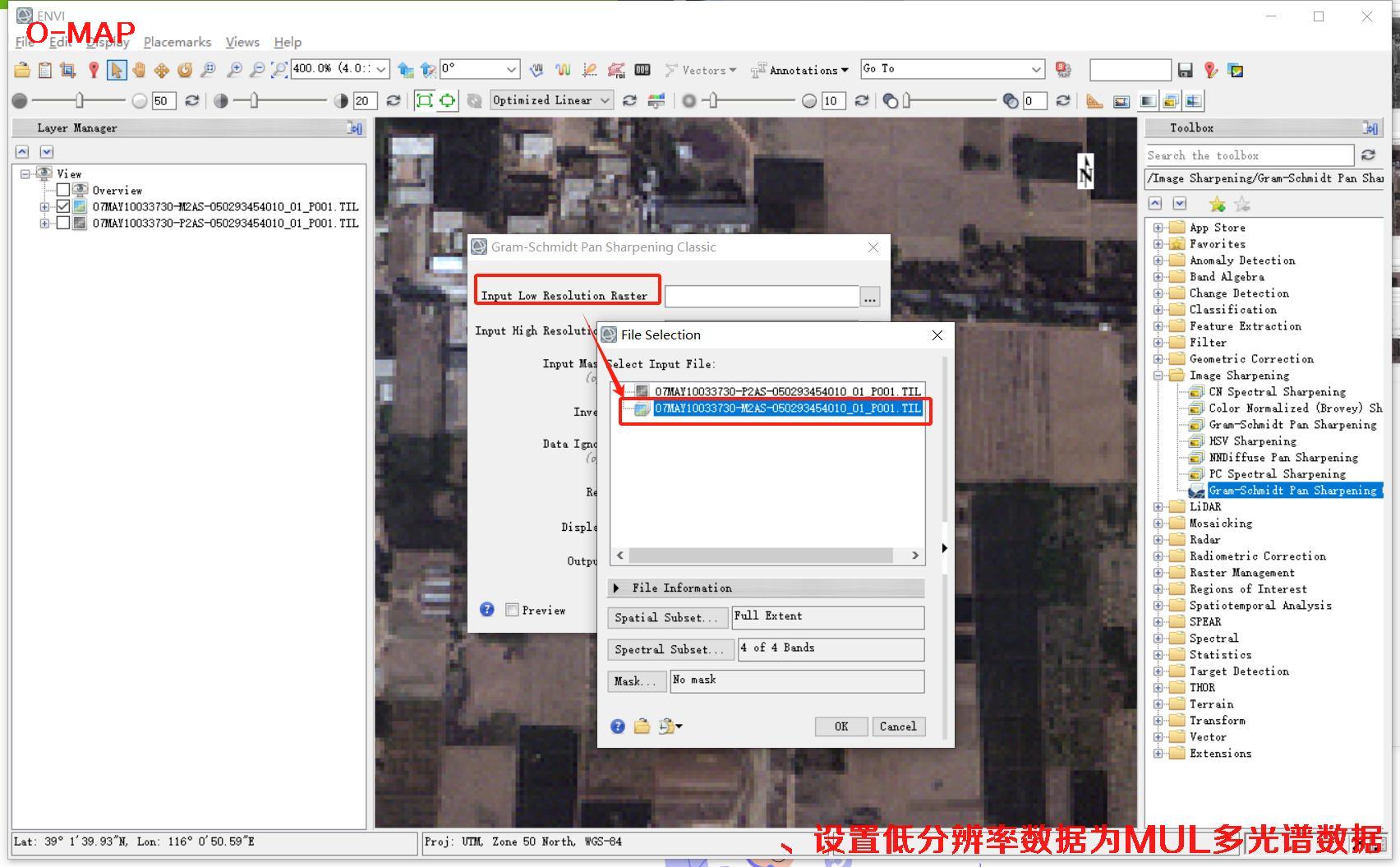
Task: Check the Overview layer checkbox
Action: 63,190
